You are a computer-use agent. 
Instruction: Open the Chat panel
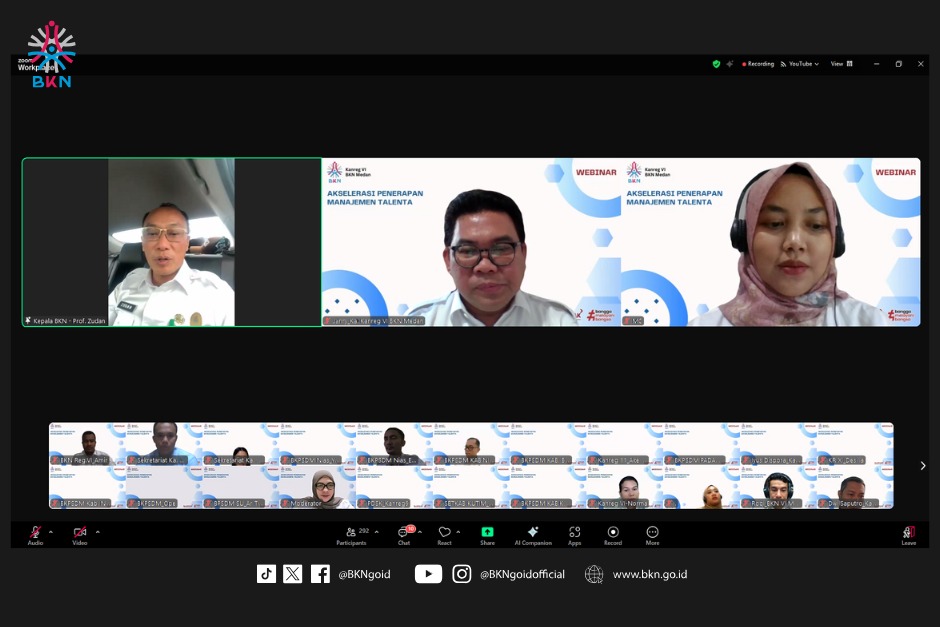coord(404,534)
